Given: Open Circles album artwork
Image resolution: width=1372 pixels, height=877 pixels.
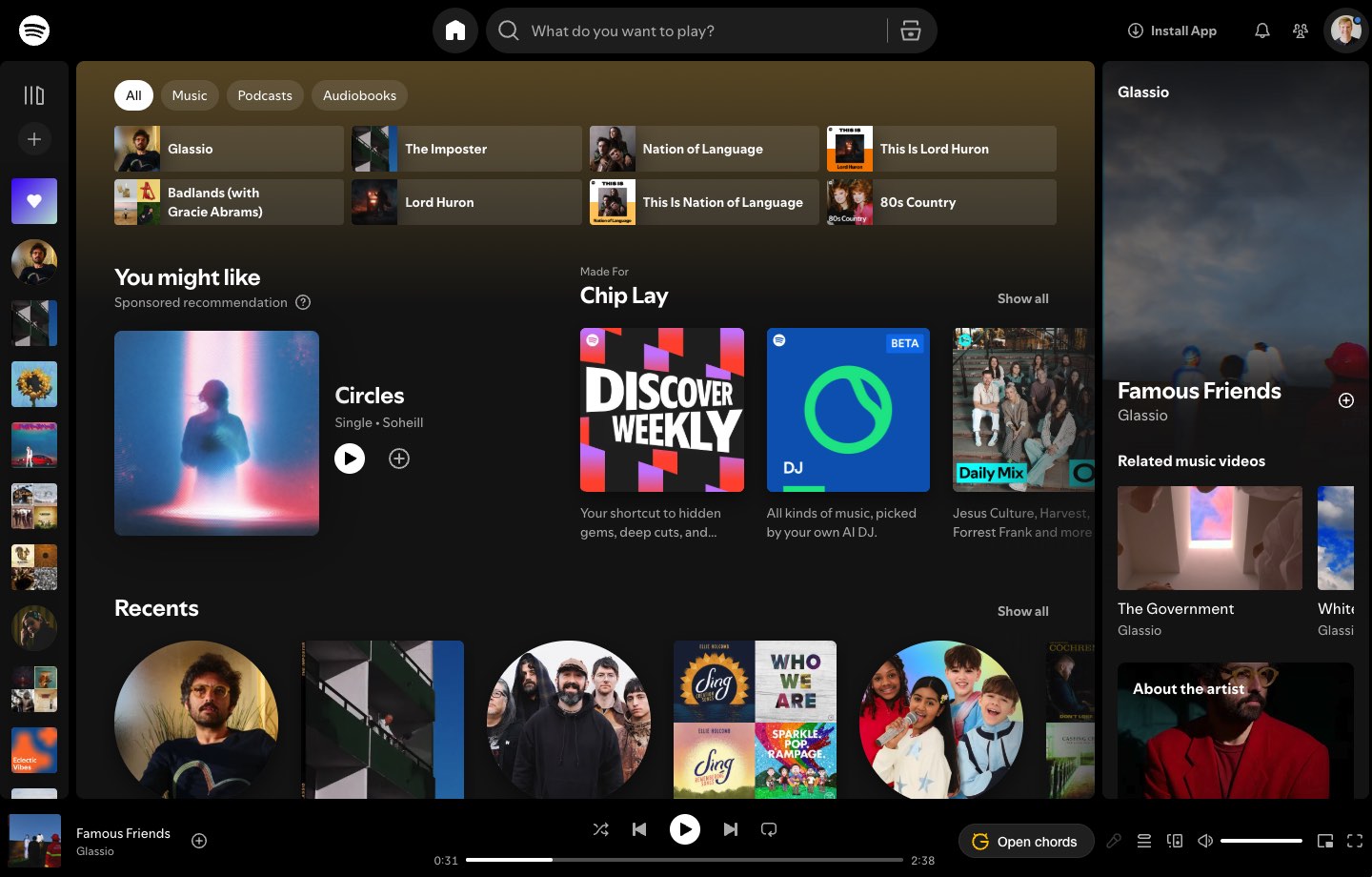Looking at the screenshot, I should pos(216,433).
